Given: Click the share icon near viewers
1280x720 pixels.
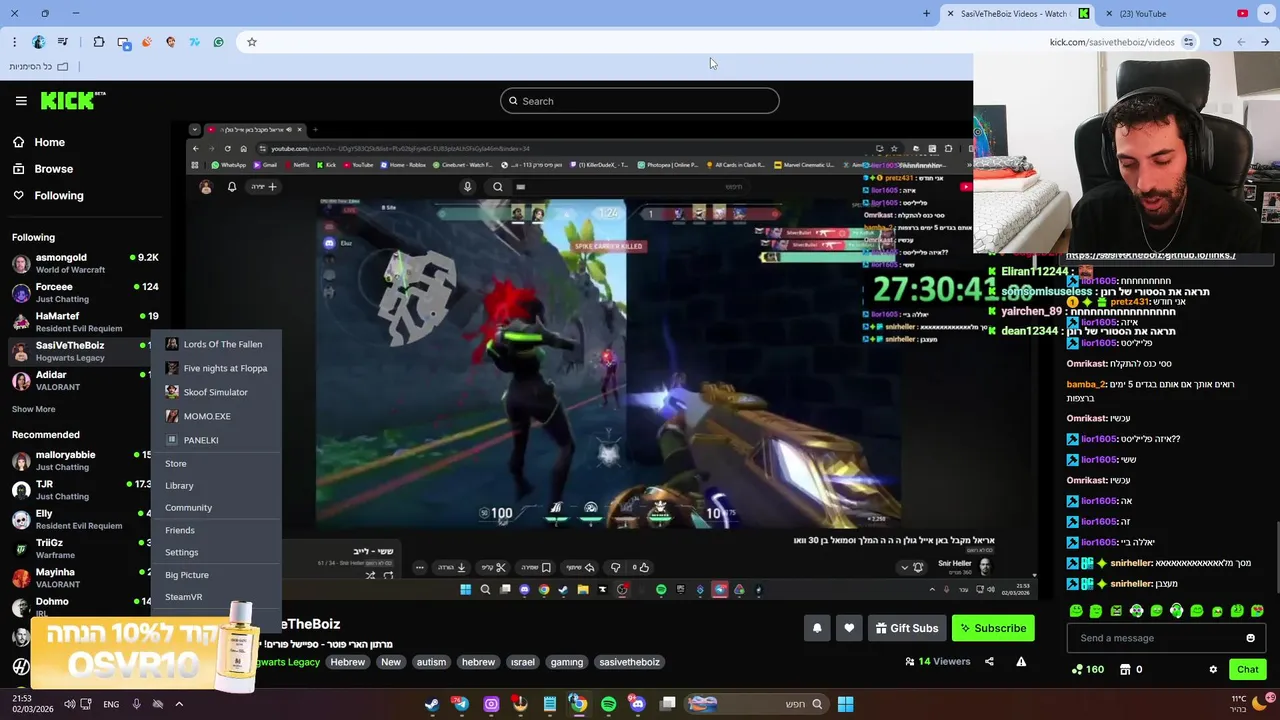Looking at the screenshot, I should (989, 662).
